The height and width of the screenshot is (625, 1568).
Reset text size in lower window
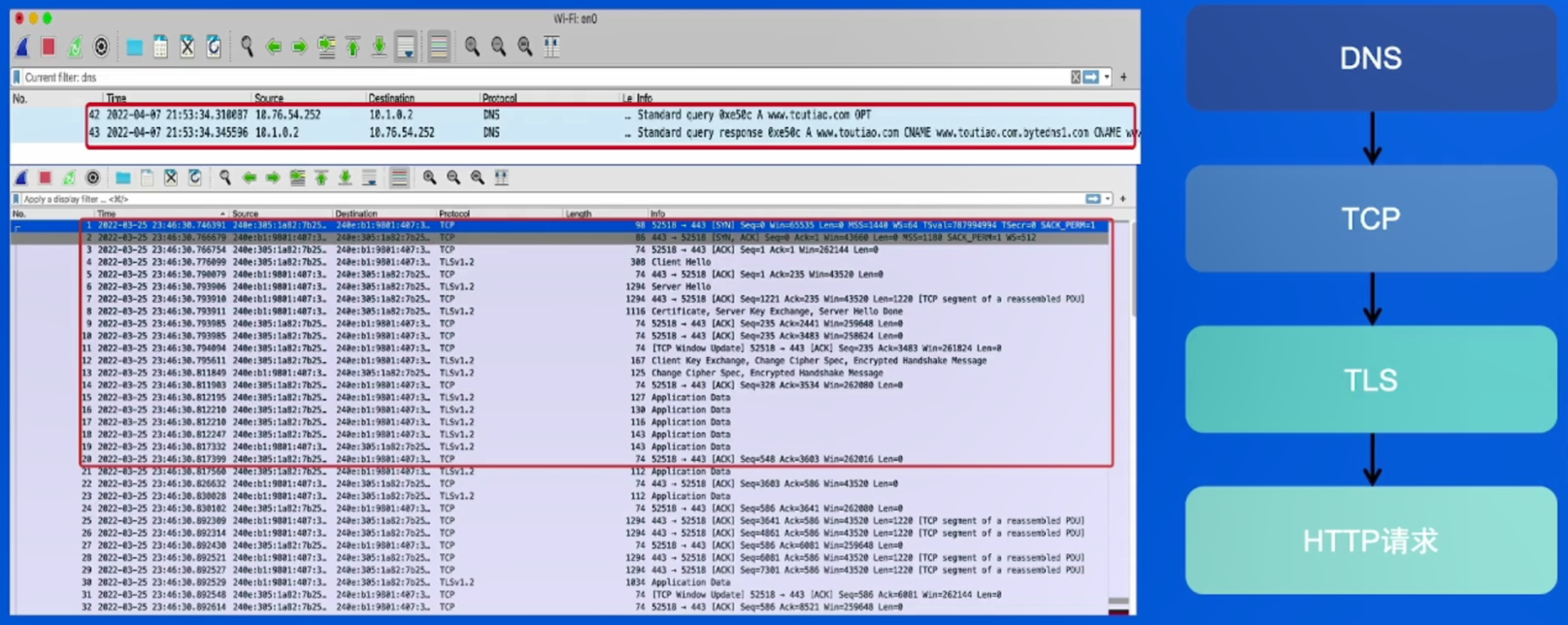(x=478, y=178)
